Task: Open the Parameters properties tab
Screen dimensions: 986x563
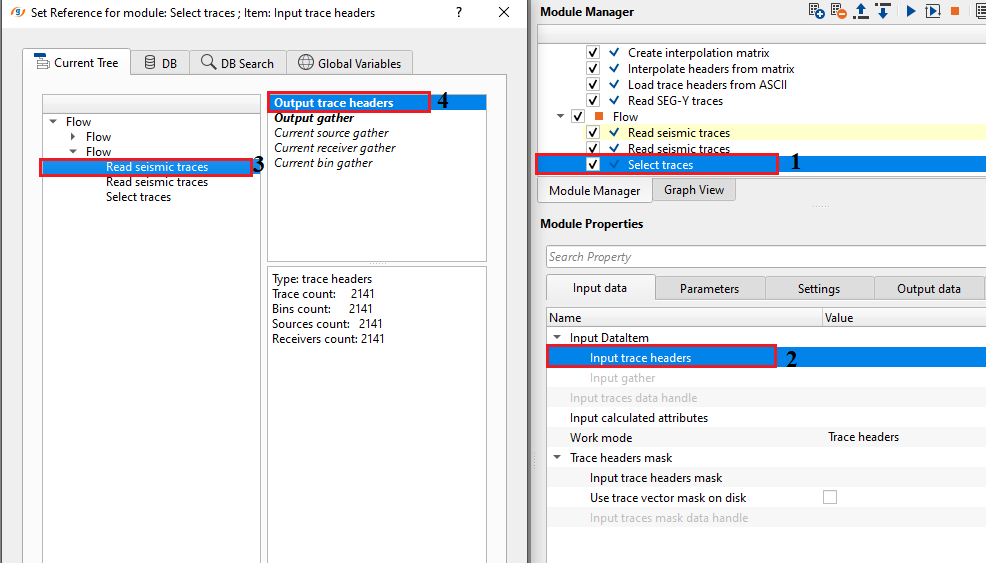Action: [x=709, y=289]
